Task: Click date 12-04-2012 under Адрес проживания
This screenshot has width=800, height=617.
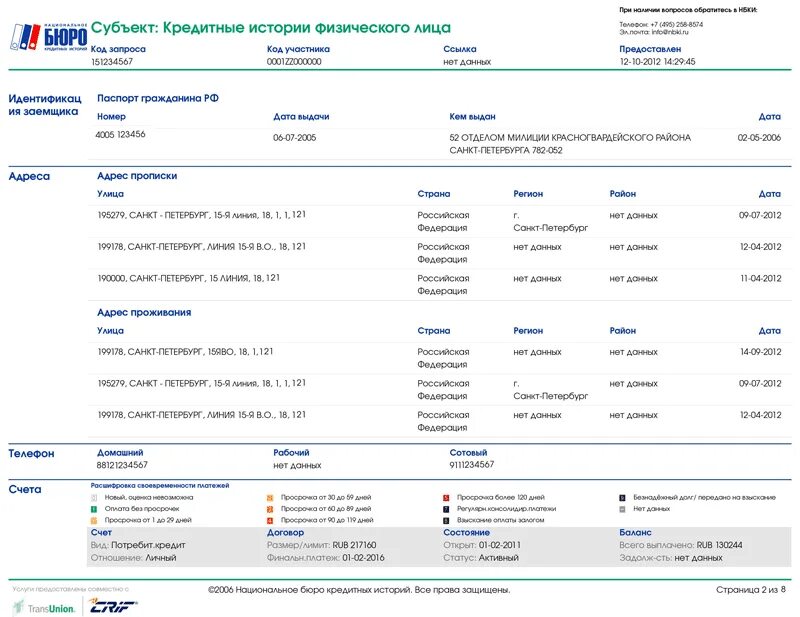Action: click(x=761, y=415)
